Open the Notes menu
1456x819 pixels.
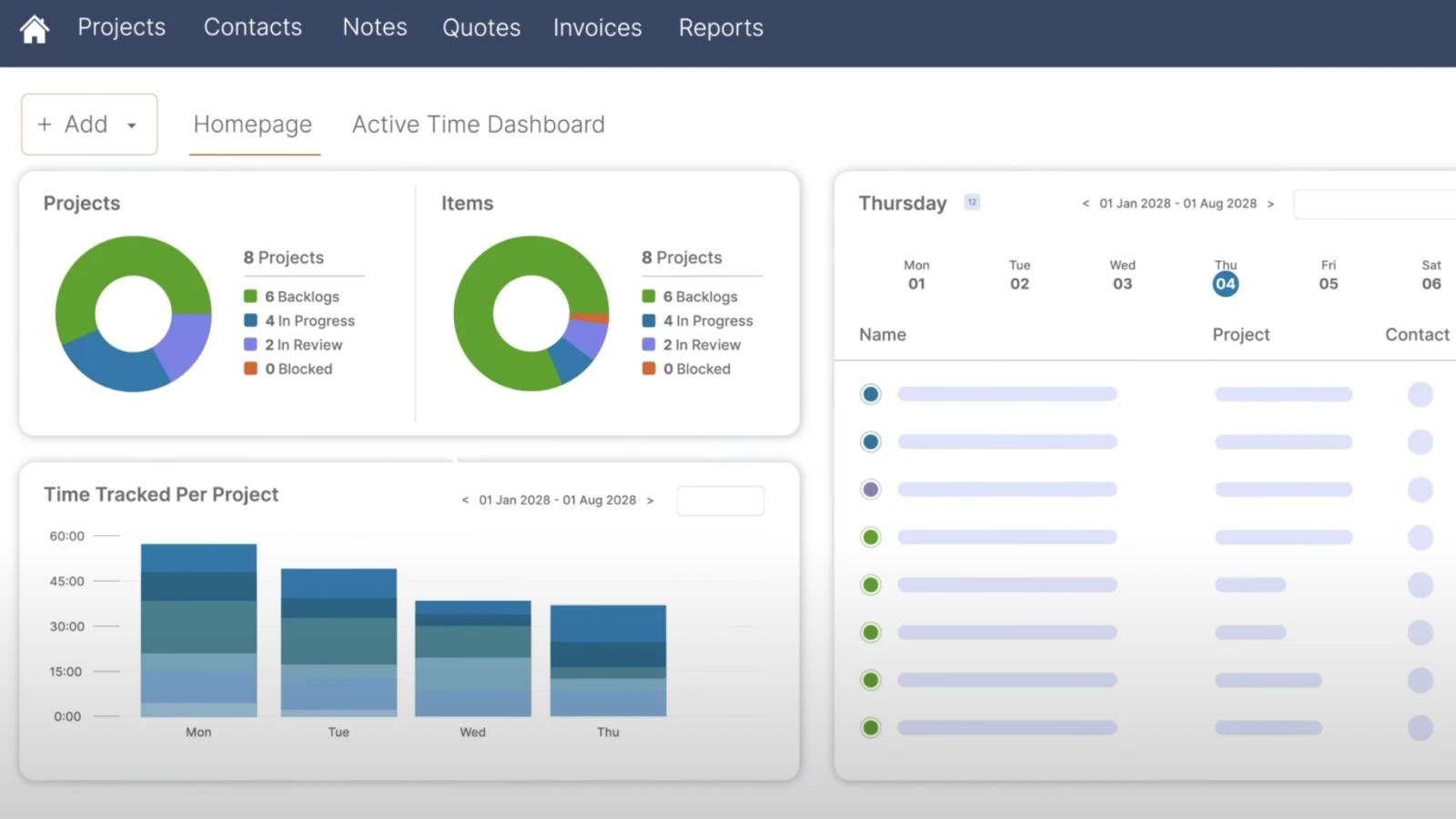pos(375,27)
